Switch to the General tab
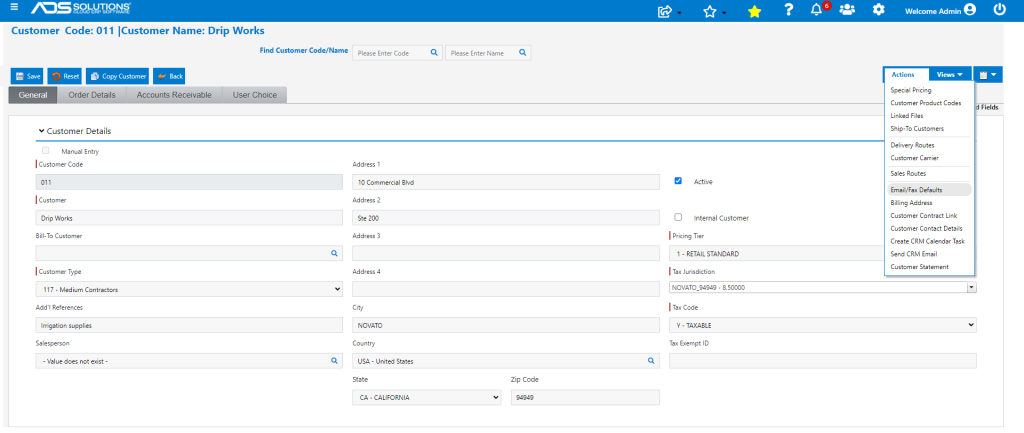 [x=33, y=95]
